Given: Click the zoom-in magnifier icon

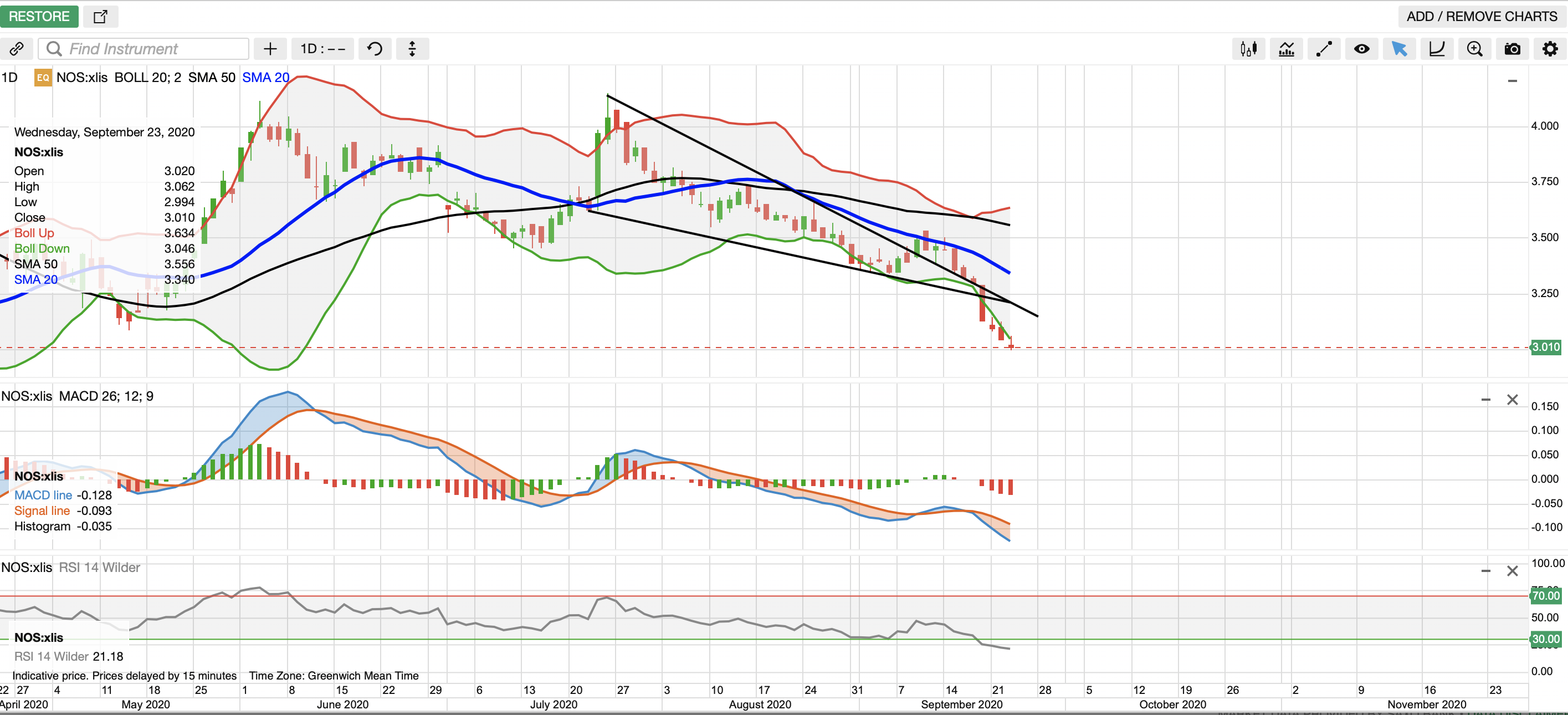Looking at the screenshot, I should click(x=1474, y=49).
